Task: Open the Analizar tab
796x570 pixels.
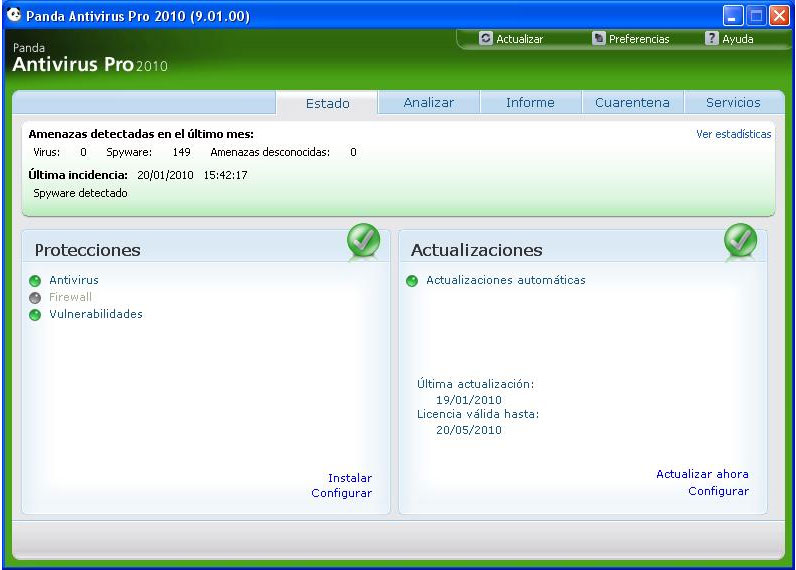Action: [x=428, y=103]
